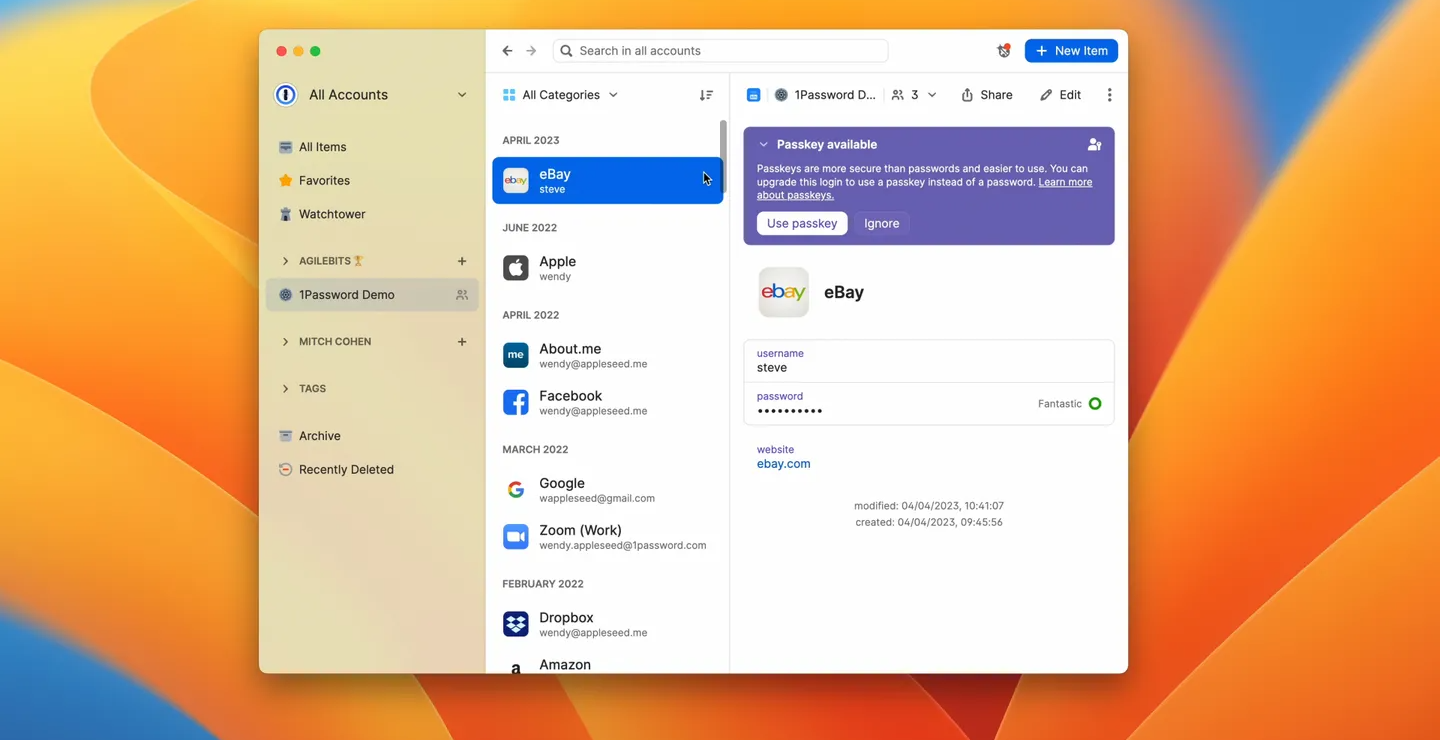Open the three-dot more options menu

click(1109, 95)
